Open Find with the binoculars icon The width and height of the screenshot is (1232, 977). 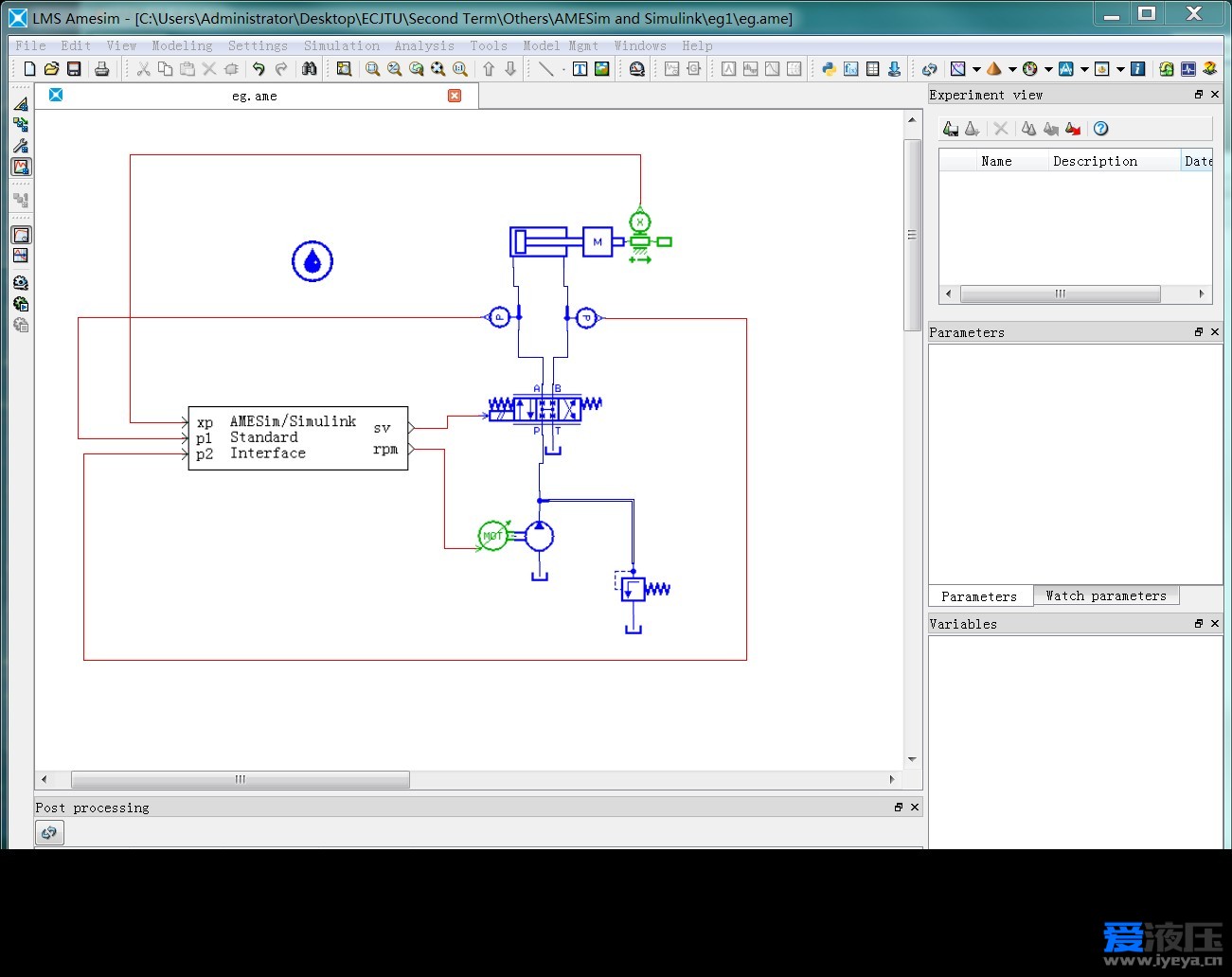pos(309,69)
